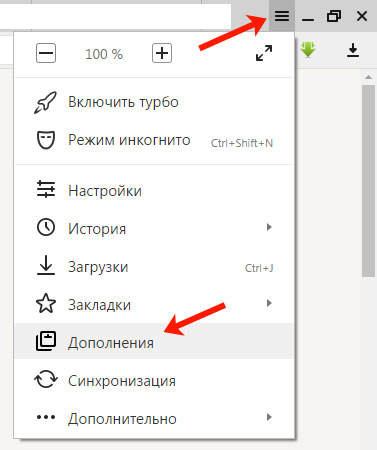Screen dimensions: 377x450
Task: Click the page vertical scrollbar thumb
Action: 368,181
